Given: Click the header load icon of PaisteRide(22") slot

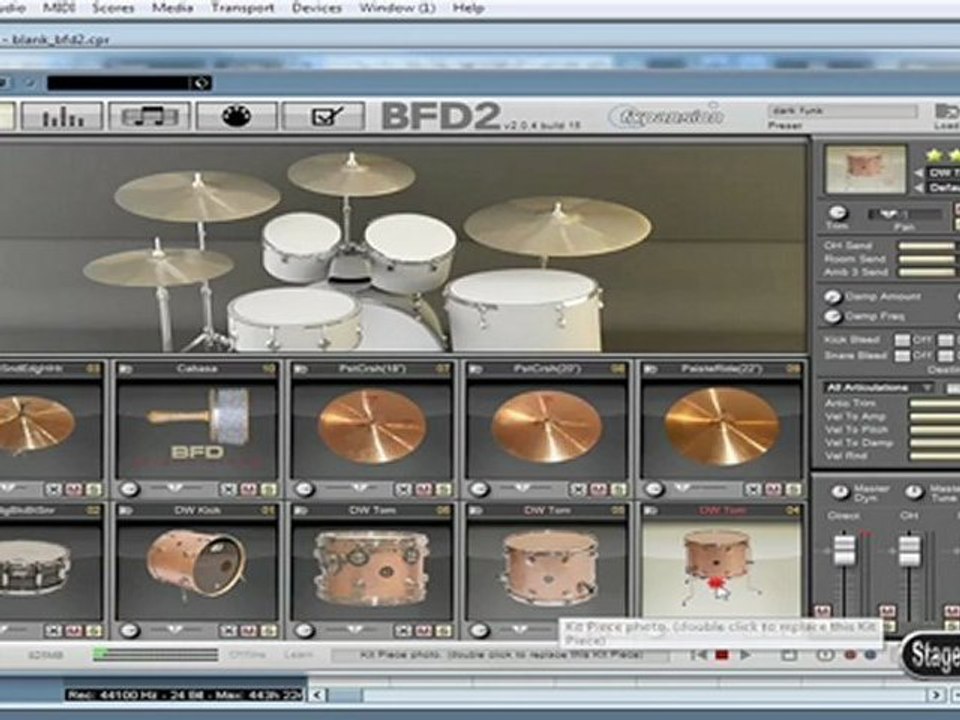Looking at the screenshot, I should tap(650, 369).
